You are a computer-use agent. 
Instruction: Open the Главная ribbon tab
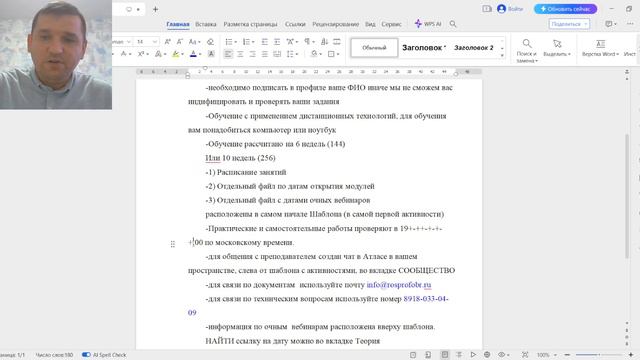(x=178, y=24)
